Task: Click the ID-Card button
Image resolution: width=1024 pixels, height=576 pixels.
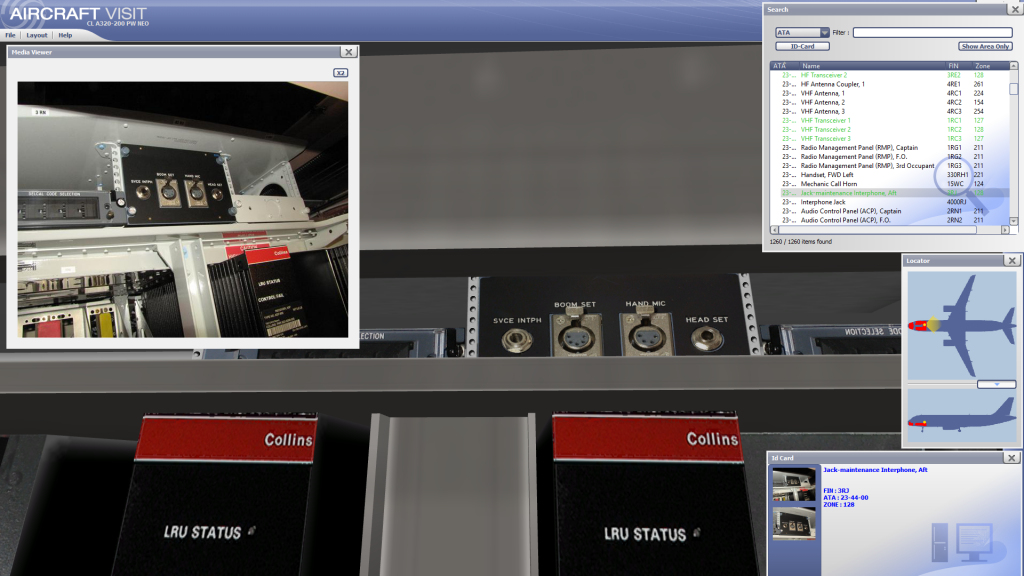Action: point(802,46)
